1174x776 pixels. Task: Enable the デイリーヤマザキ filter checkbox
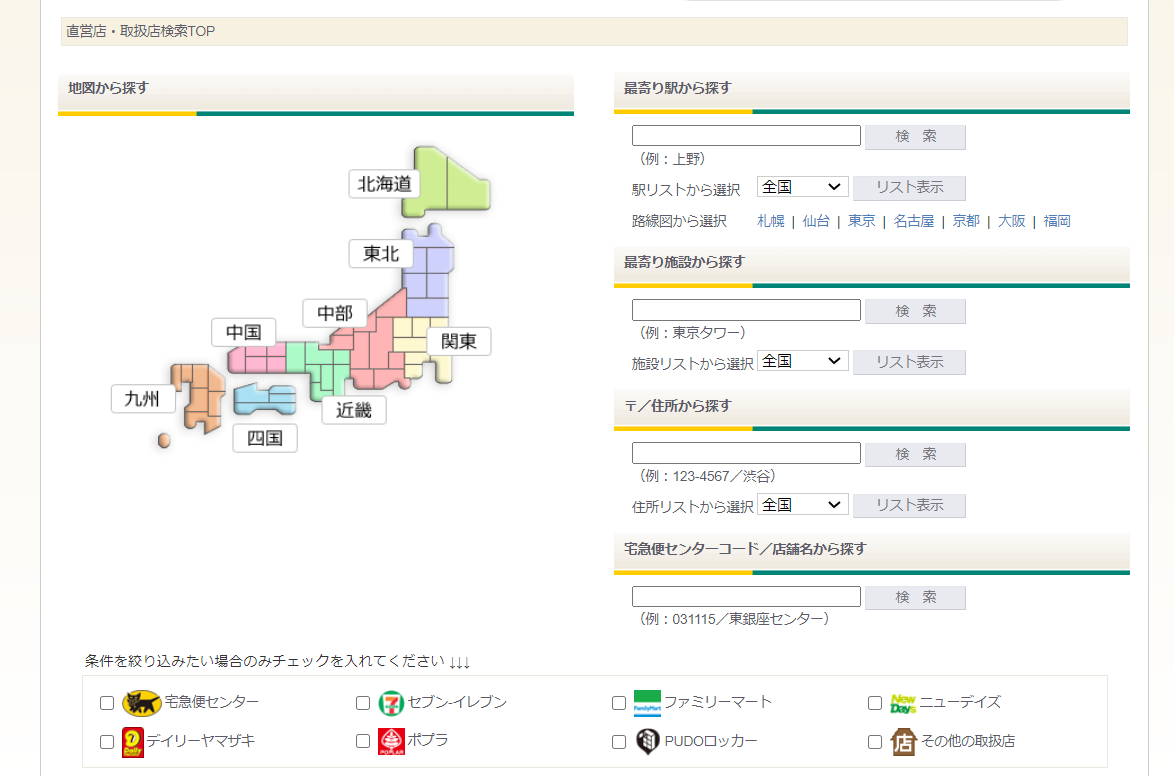(107, 742)
